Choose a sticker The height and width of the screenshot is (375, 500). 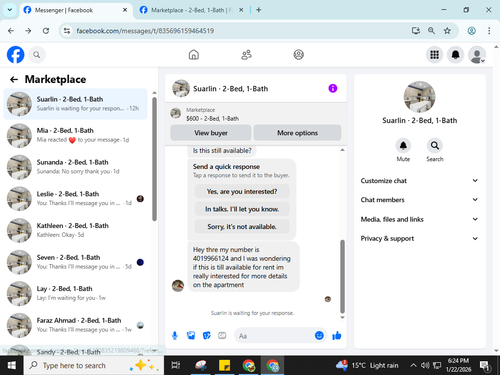coord(207,335)
